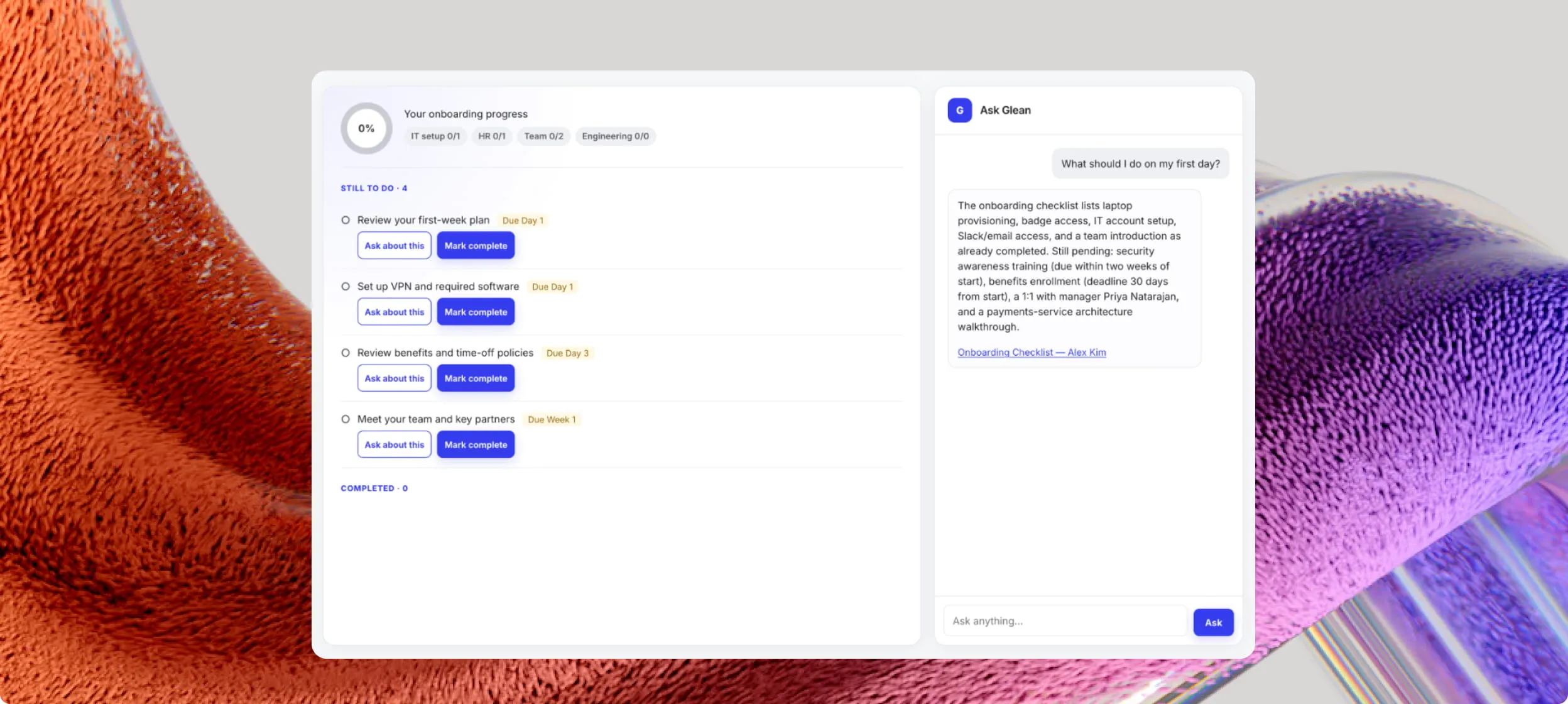Toggle the circle for Meet your team task
The height and width of the screenshot is (704, 1568).
(346, 419)
